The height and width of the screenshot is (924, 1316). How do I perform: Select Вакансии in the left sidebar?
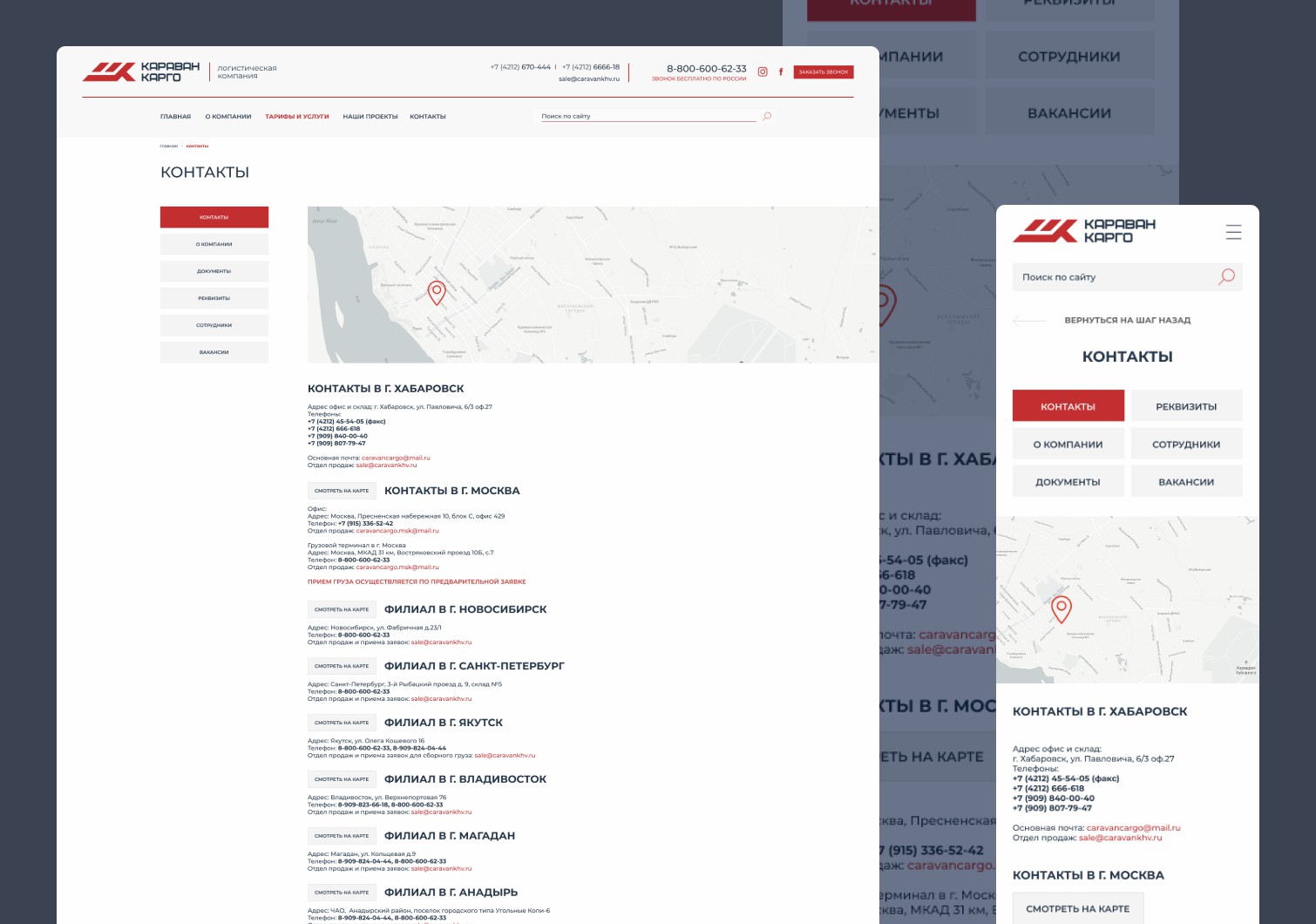(214, 352)
